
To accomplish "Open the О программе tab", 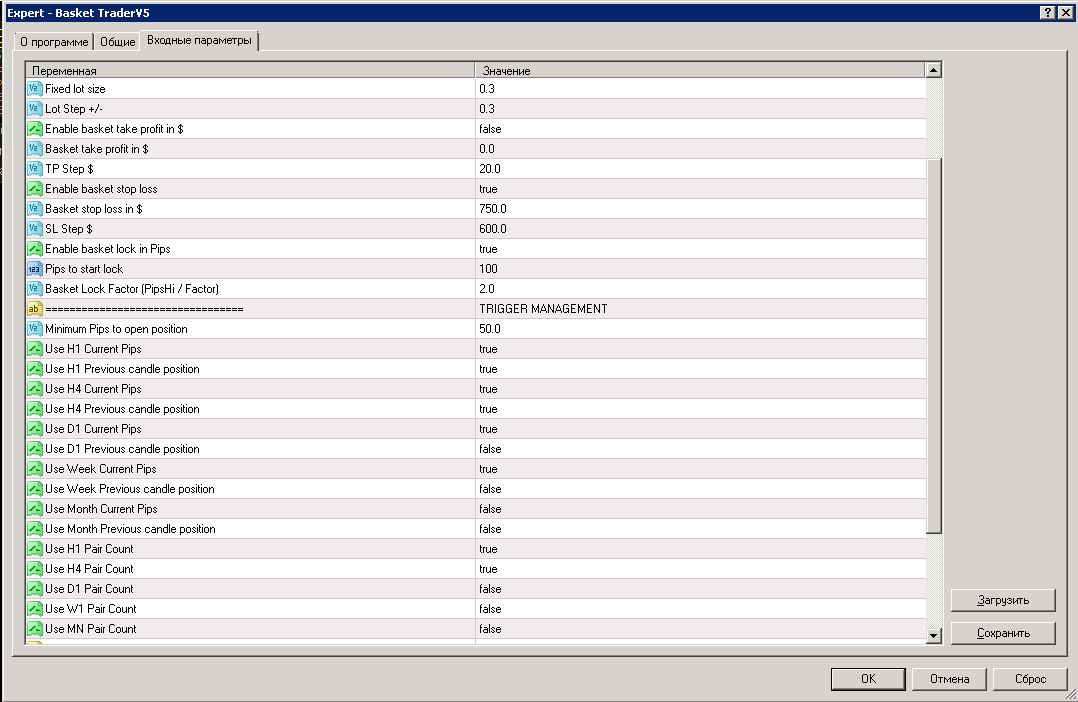I will pyautogui.click(x=54, y=42).
